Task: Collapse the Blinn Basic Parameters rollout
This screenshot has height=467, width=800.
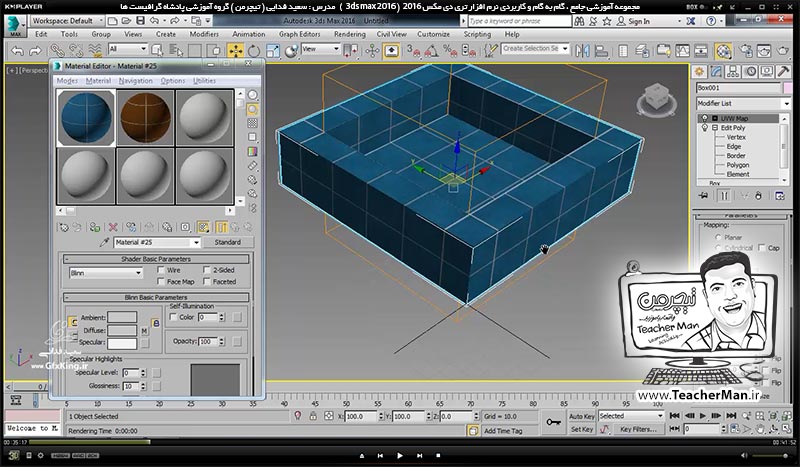Action: point(156,297)
